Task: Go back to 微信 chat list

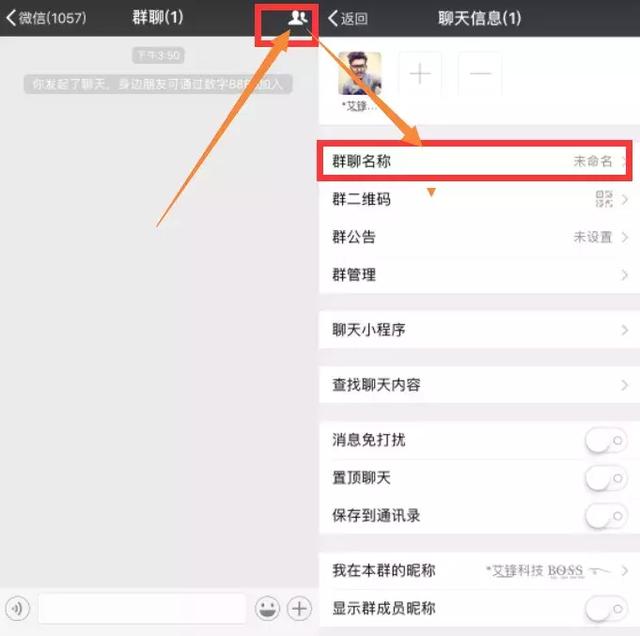Action: tap(46, 18)
